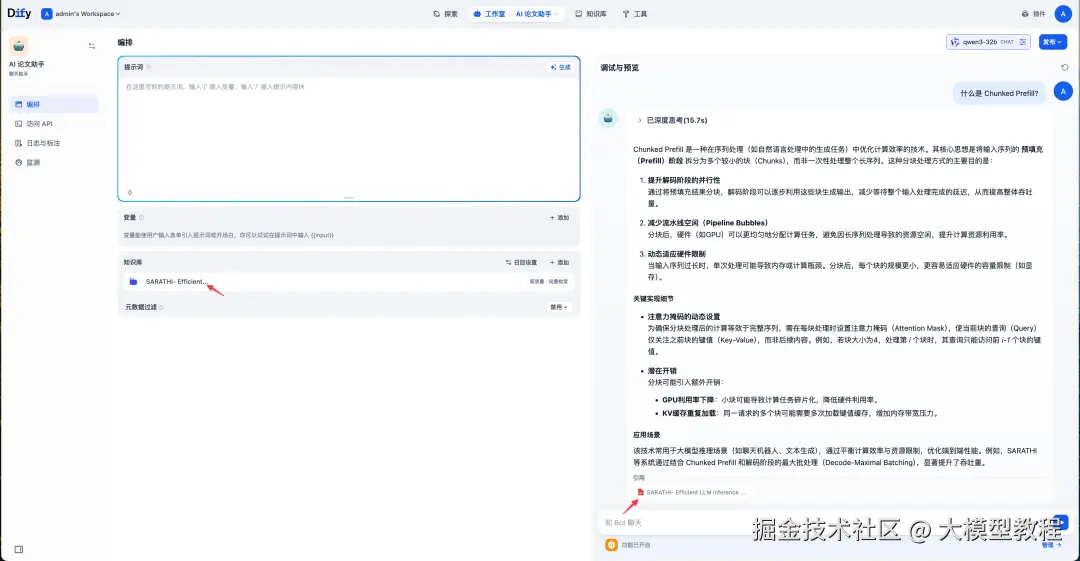Click the panel toggle icon at the sidebar bottom
1080x561 pixels.
[19, 549]
